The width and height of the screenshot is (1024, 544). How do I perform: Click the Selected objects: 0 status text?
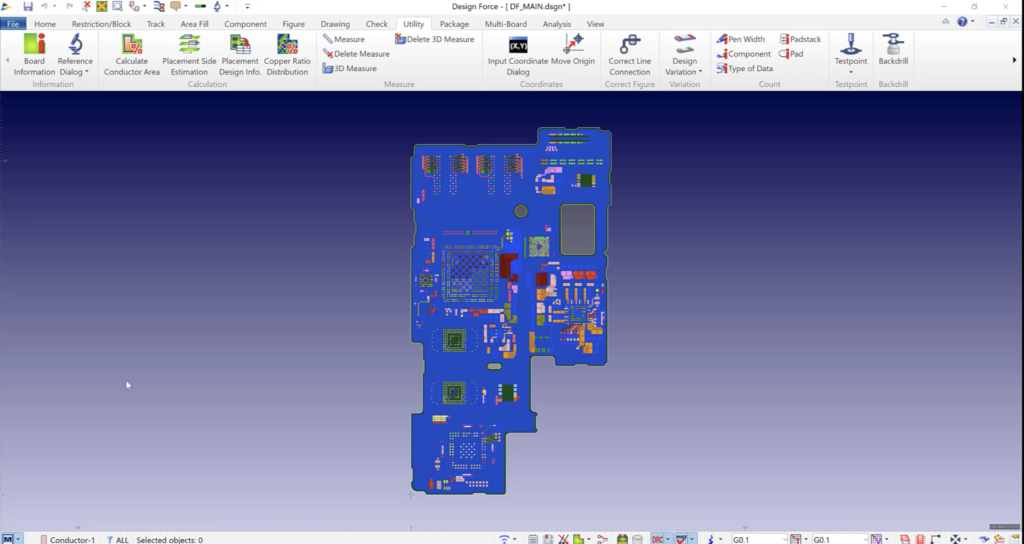170,540
